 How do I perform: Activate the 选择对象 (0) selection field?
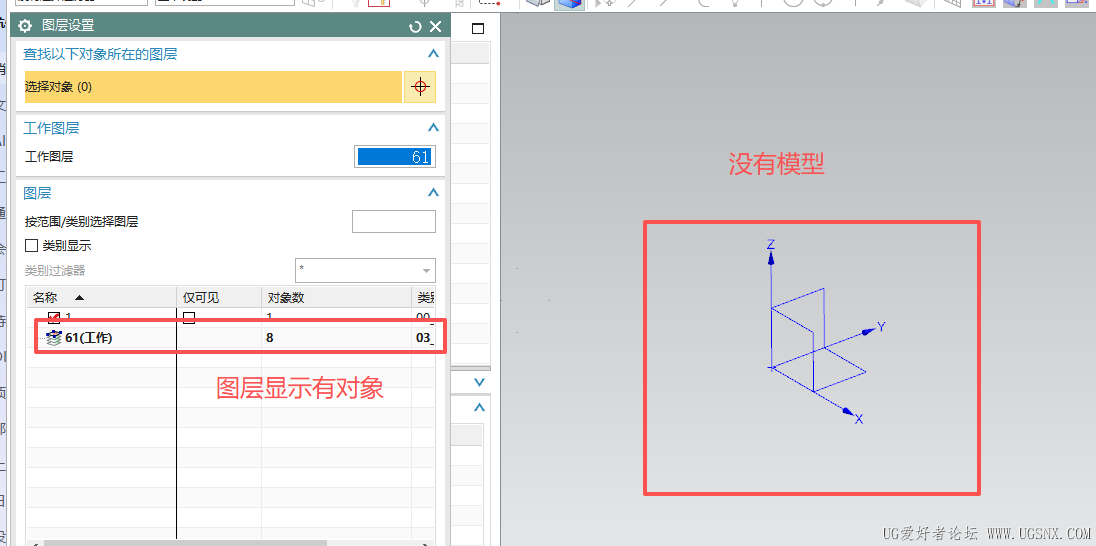pyautogui.click(x=213, y=87)
